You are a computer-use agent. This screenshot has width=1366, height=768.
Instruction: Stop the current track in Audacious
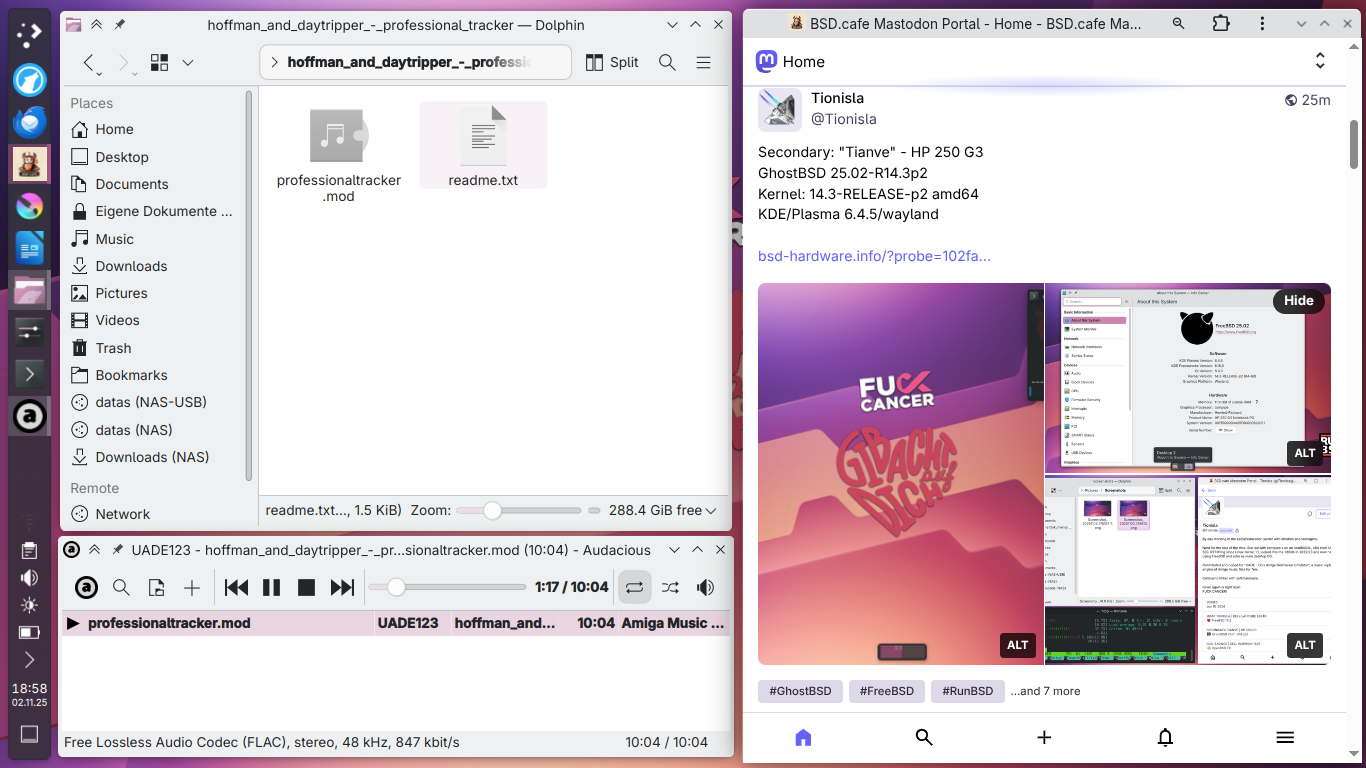(307, 588)
